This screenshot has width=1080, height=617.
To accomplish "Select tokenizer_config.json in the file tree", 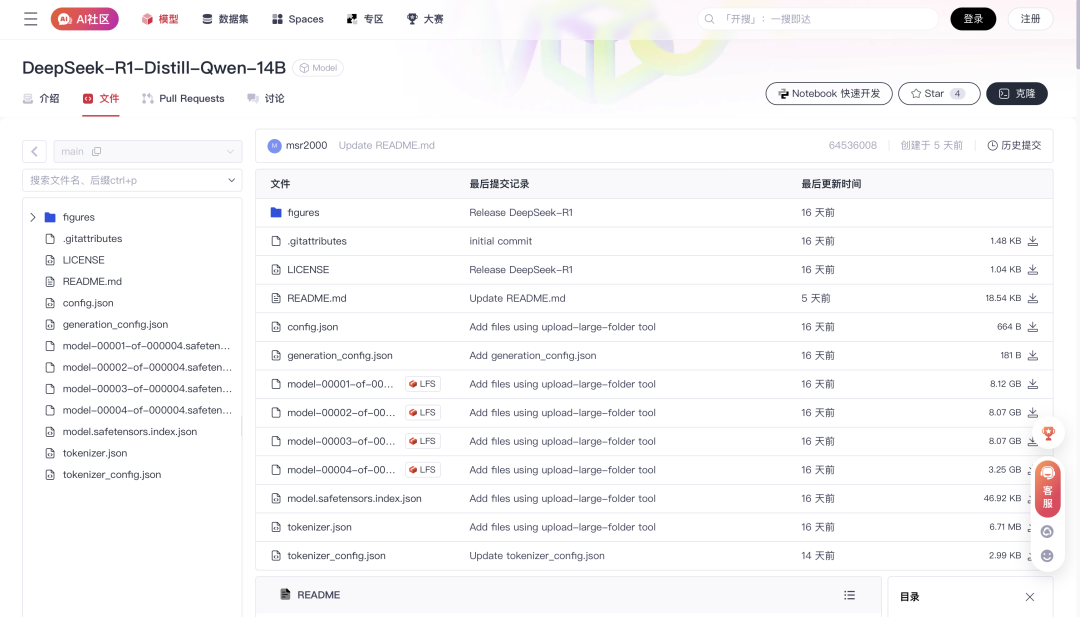I will 112,474.
